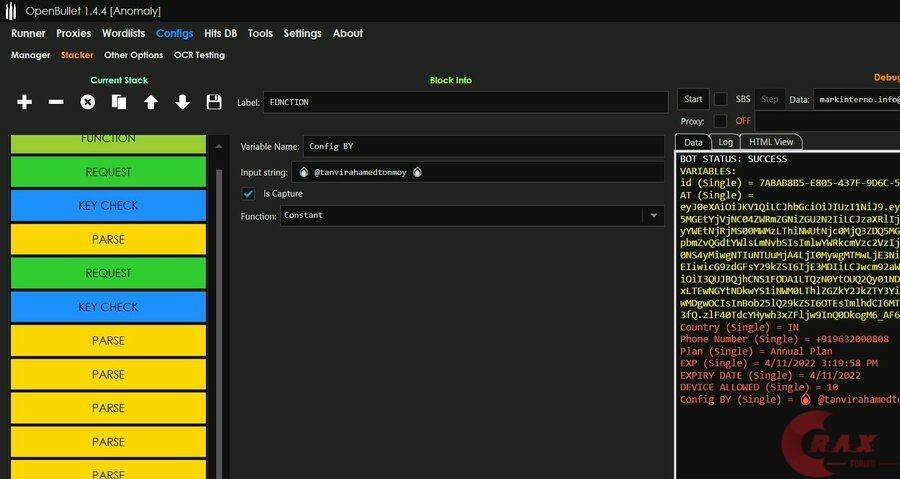This screenshot has width=900, height=479.
Task: Click the 'DEVICE ALLOWED (Single) = 10' line
Action: (759, 387)
